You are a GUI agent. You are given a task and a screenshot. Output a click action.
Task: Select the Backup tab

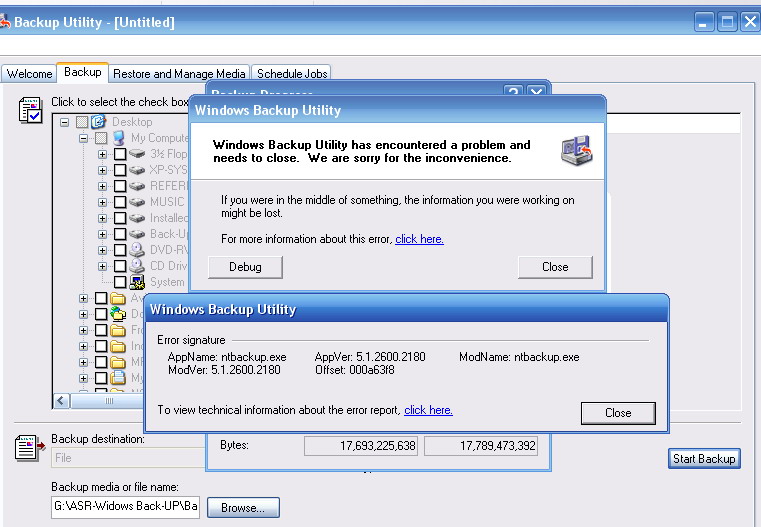[83, 72]
